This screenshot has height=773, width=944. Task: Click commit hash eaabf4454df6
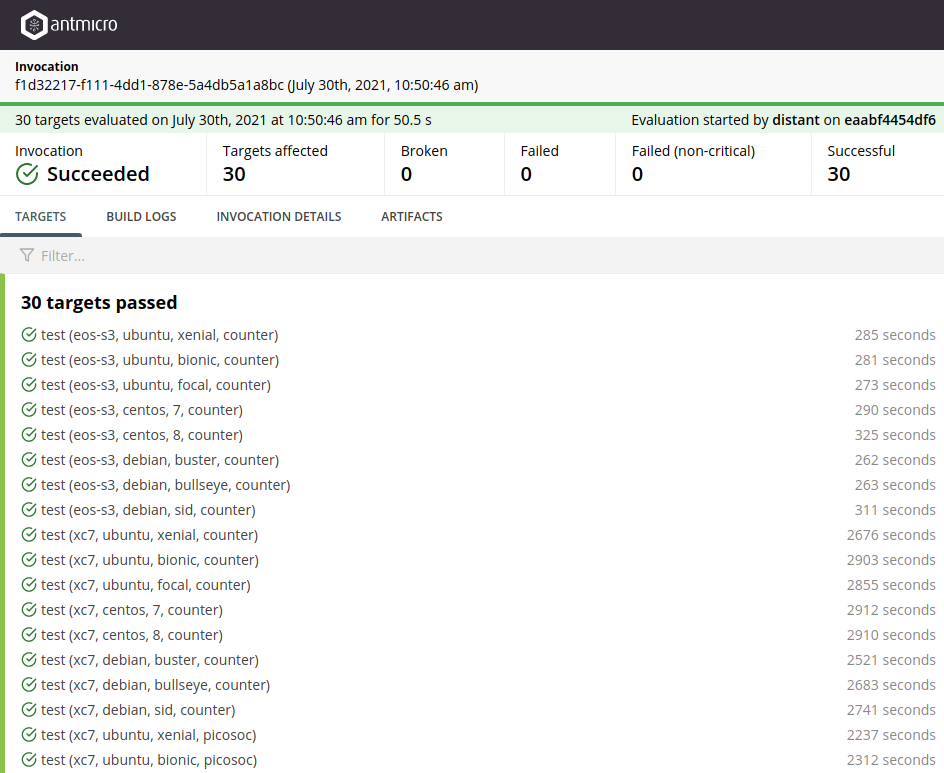pos(889,120)
